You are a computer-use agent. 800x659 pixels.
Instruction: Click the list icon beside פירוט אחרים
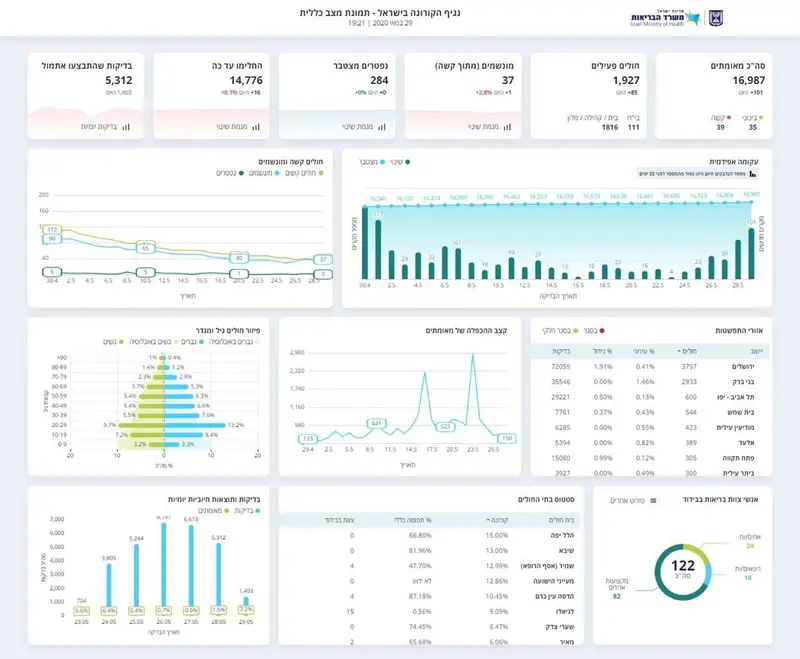tap(653, 500)
